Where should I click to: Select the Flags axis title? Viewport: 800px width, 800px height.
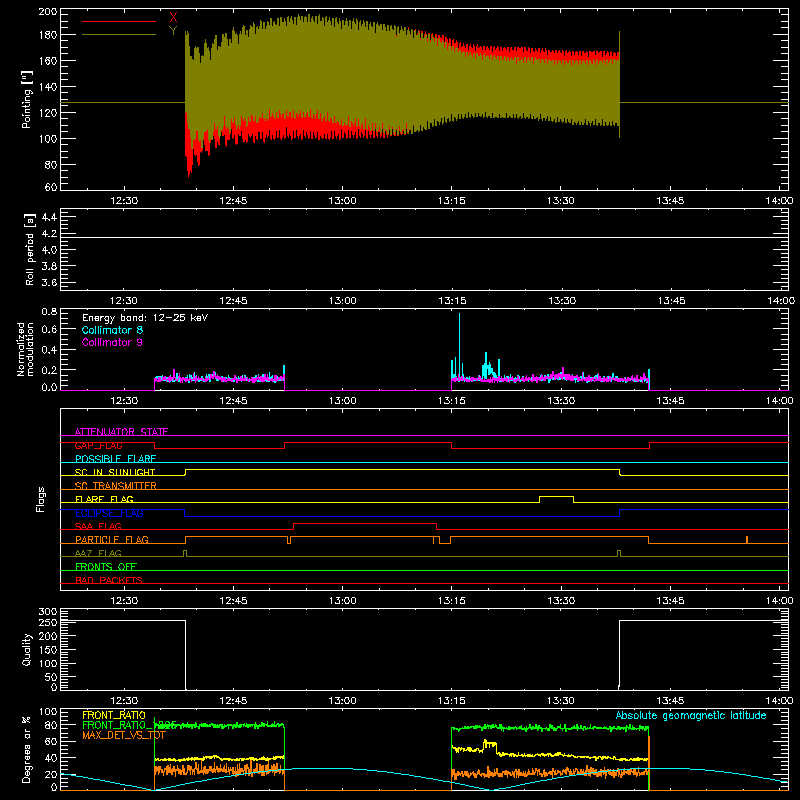click(40, 499)
